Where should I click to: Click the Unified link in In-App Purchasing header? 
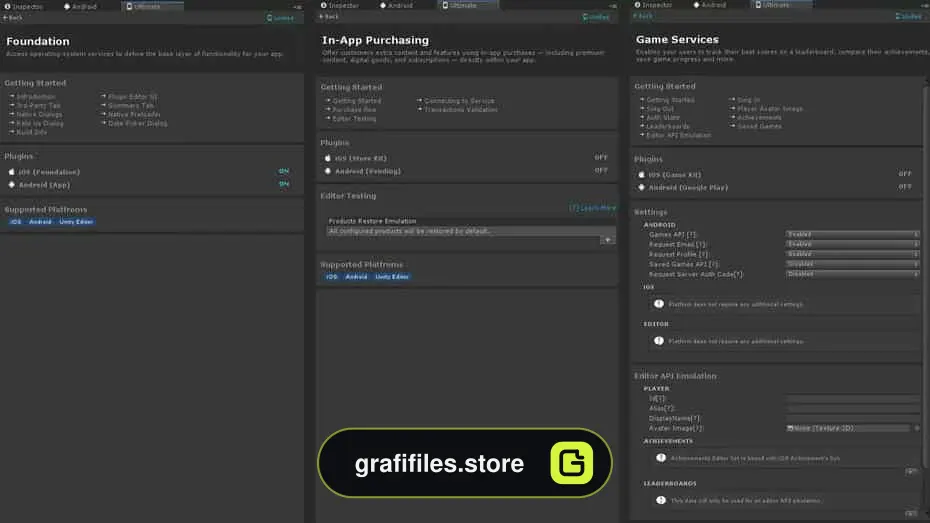tap(596, 17)
